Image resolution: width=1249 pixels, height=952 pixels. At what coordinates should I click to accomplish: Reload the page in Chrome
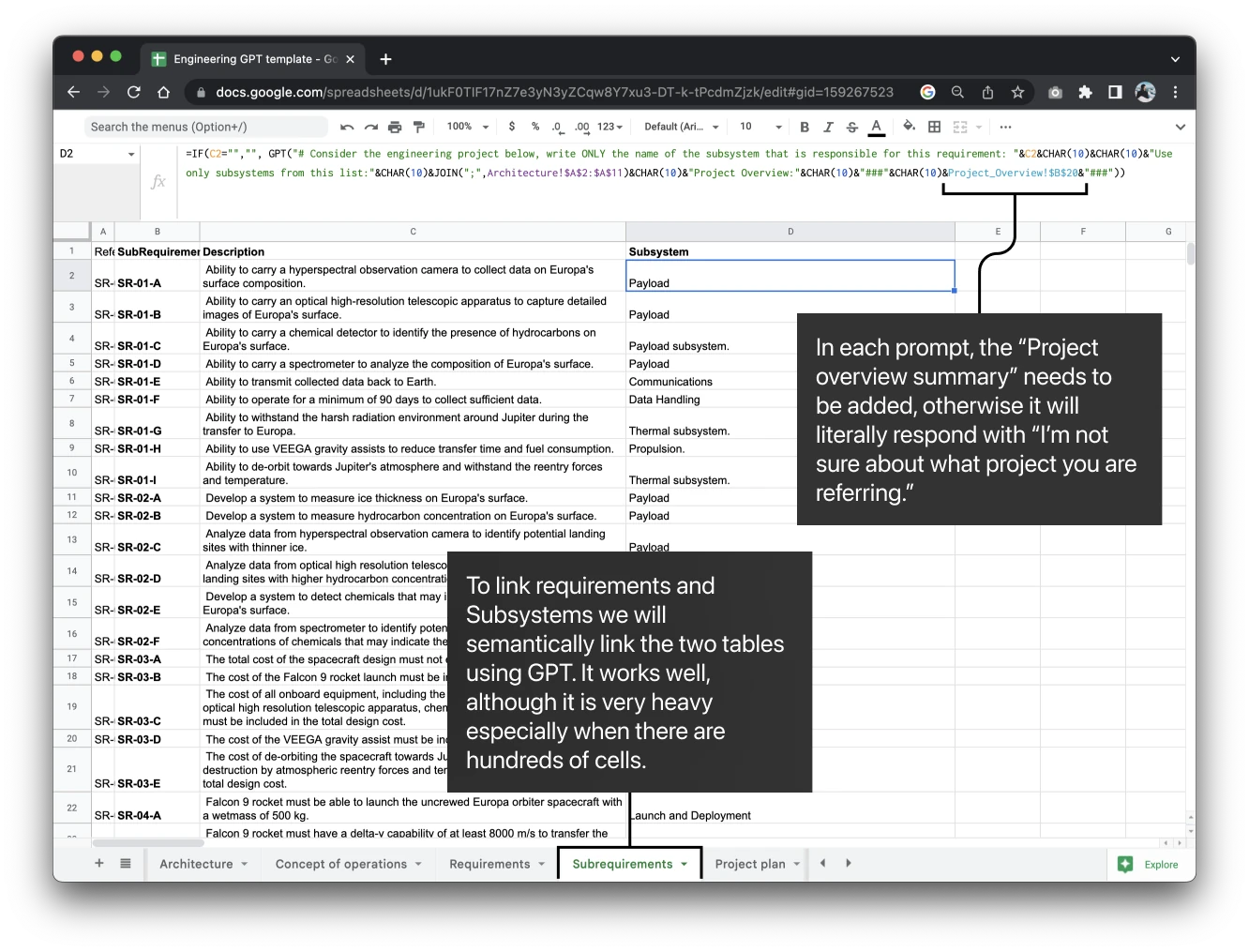pyautogui.click(x=134, y=92)
